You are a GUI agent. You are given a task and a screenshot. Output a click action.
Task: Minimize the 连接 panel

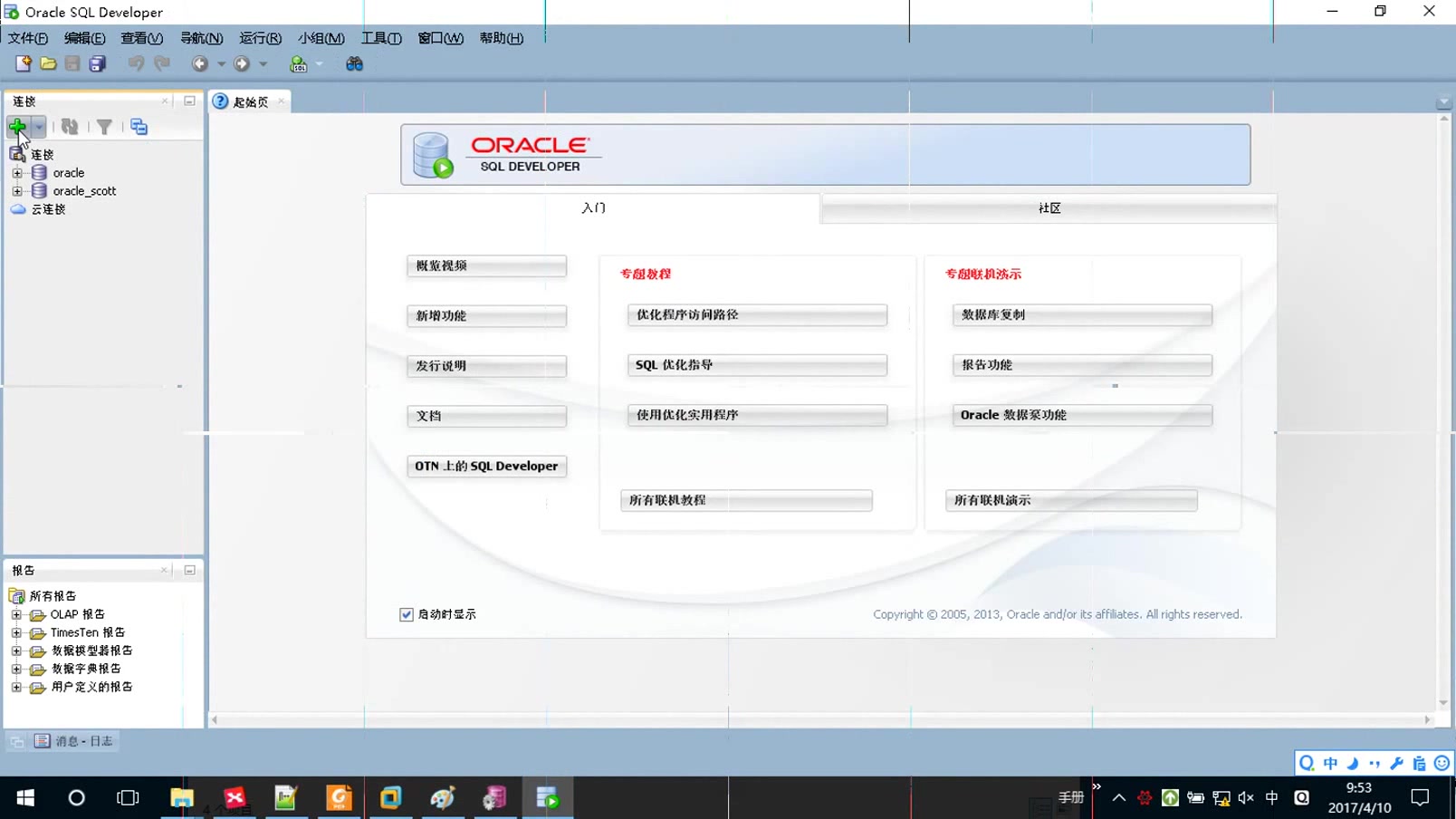[x=189, y=101]
